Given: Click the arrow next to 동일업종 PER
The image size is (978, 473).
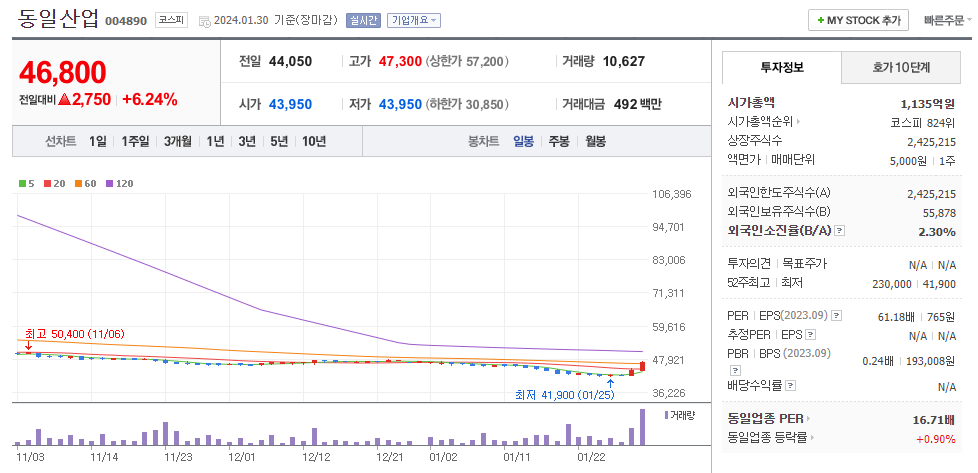Looking at the screenshot, I should (x=808, y=419).
